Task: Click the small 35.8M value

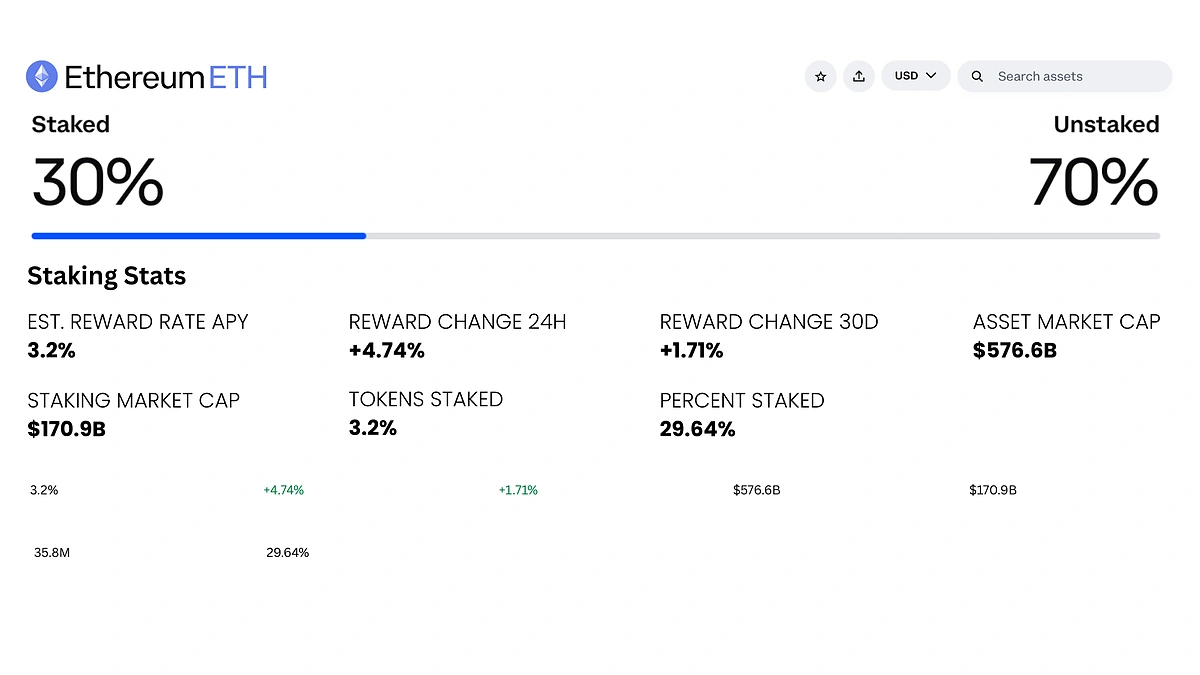Action: (x=51, y=553)
